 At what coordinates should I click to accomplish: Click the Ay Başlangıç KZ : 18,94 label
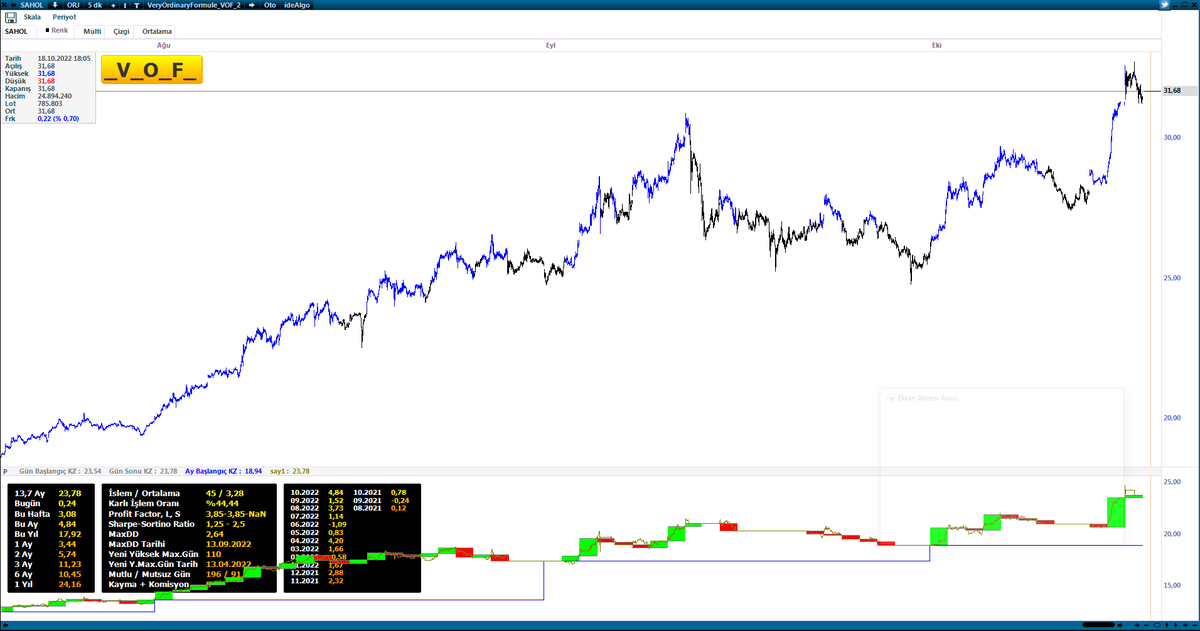coord(224,471)
